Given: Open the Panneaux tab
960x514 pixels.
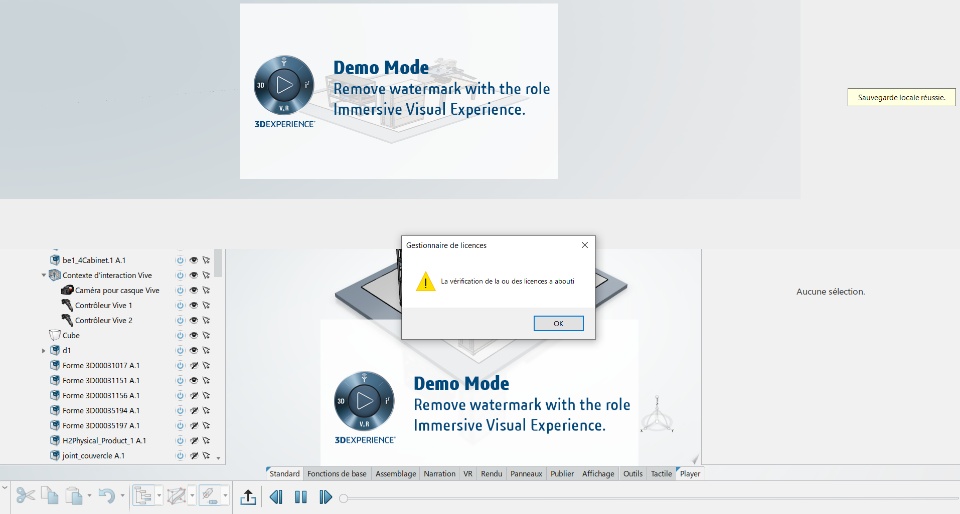Looking at the screenshot, I should 526,474.
